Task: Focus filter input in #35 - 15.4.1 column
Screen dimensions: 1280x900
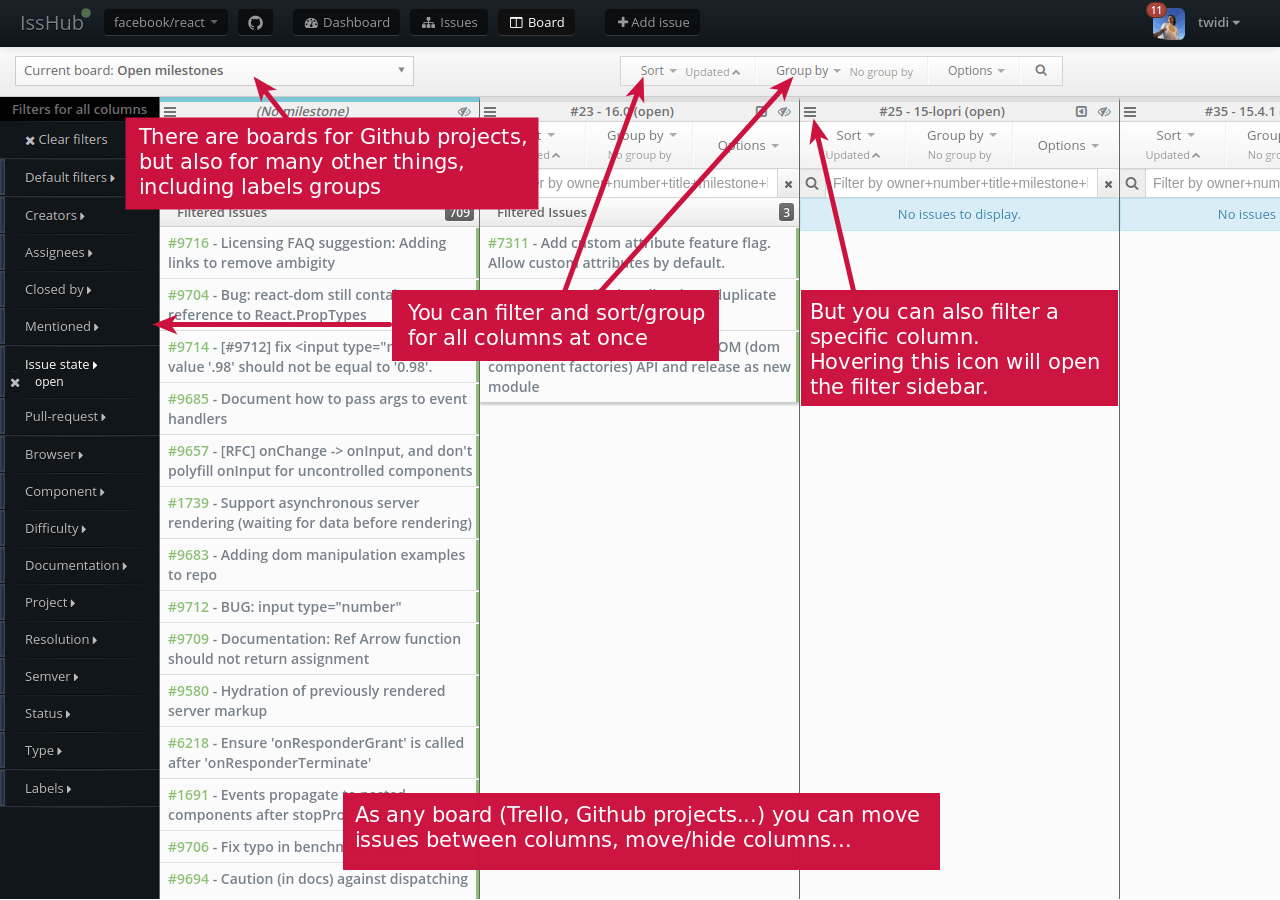Action: point(1213,184)
